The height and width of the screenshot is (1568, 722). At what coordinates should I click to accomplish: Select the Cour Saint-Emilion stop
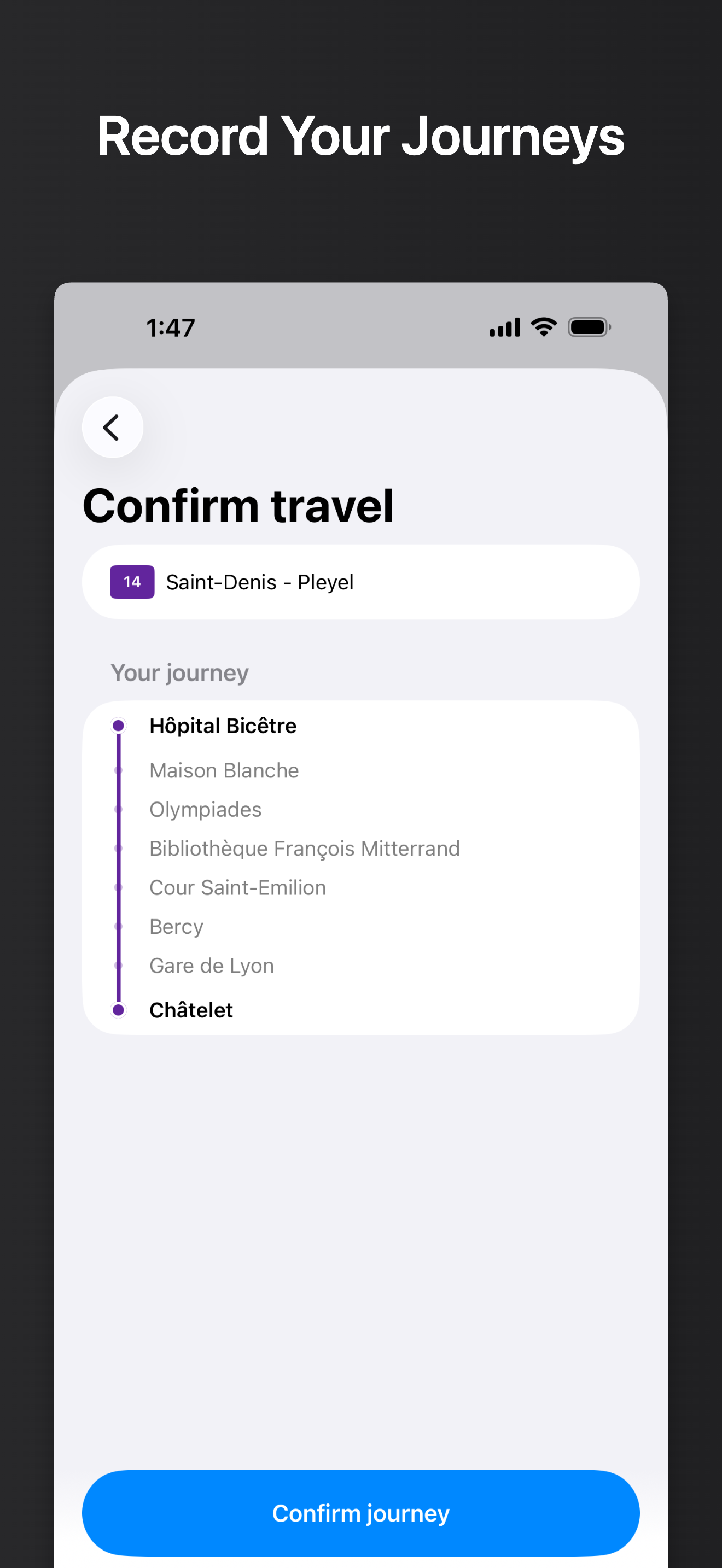coord(238,887)
